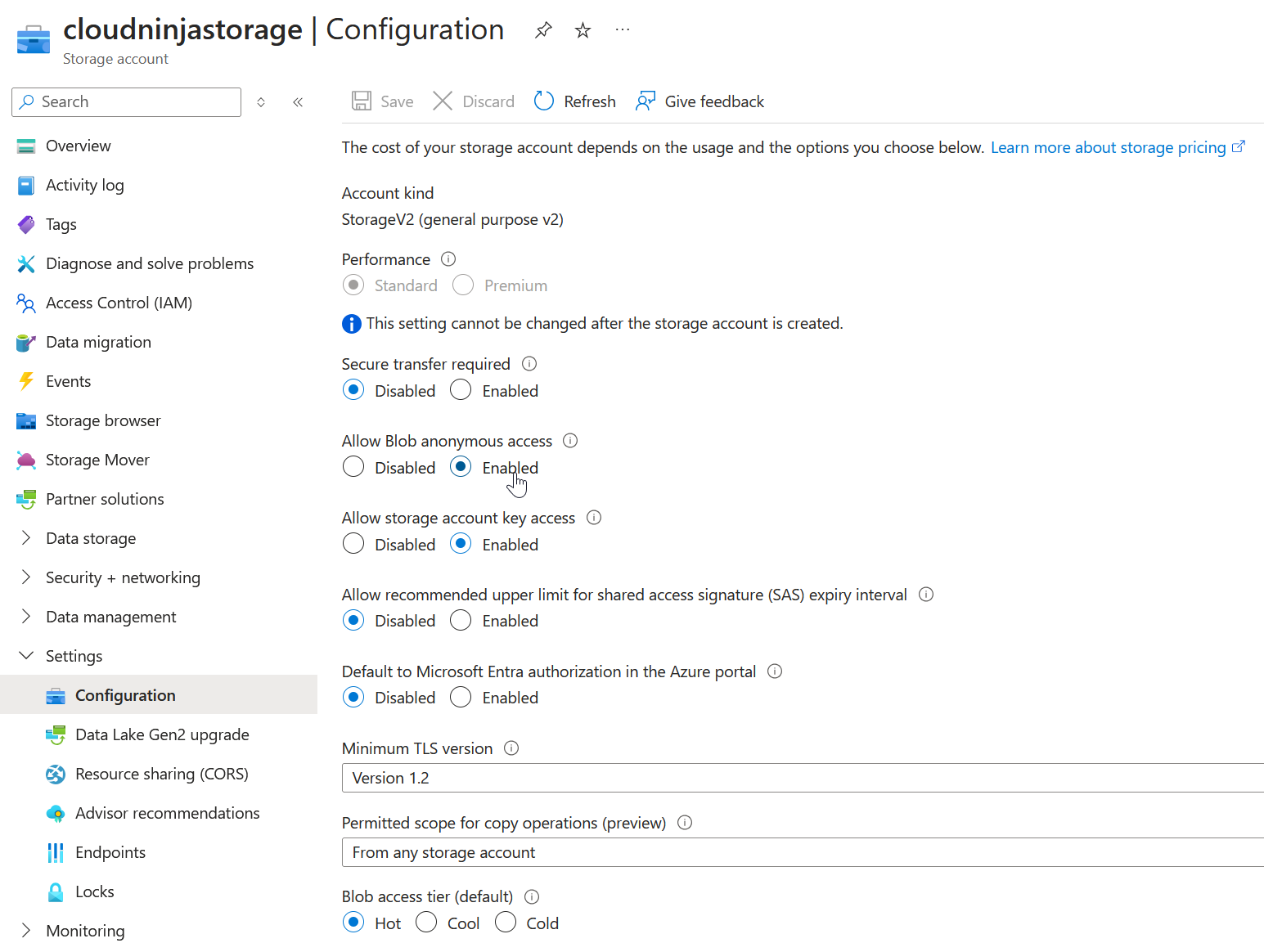The image size is (1264, 952).
Task: Pin the Configuration page
Action: [x=542, y=29]
